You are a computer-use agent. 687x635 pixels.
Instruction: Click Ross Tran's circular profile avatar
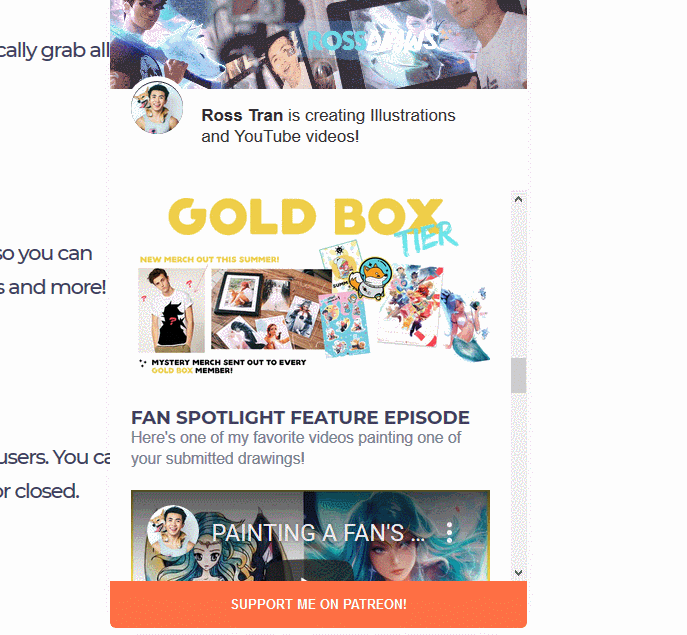[157, 107]
